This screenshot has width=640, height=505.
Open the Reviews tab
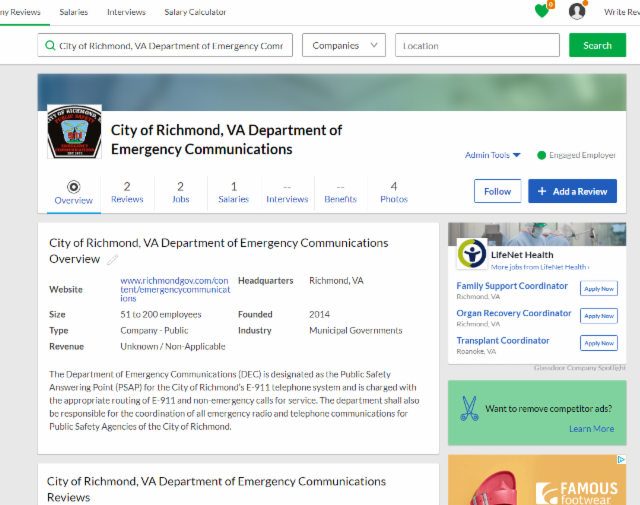click(127, 192)
